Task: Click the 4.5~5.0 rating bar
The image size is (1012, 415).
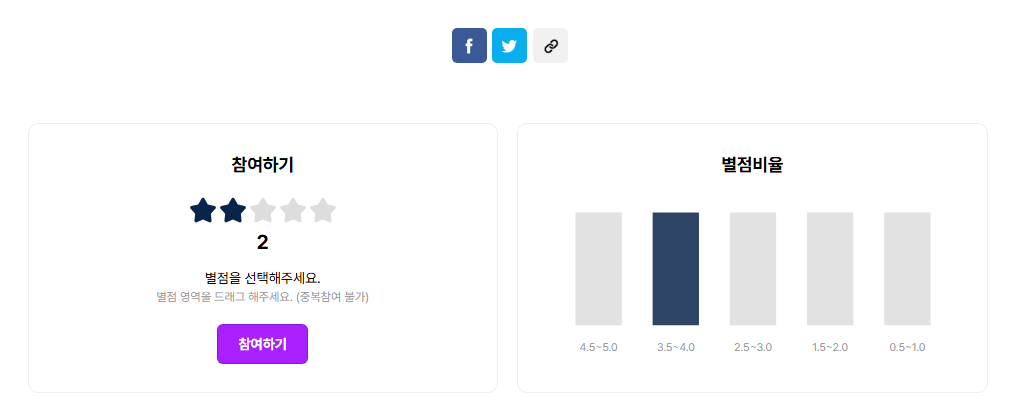Action: pyautogui.click(x=598, y=268)
